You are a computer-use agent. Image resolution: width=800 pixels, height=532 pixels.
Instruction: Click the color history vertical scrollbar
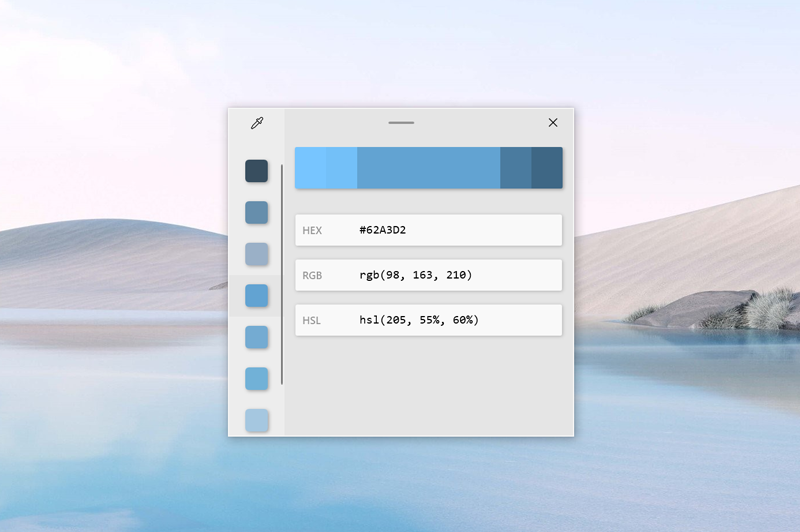[x=282, y=275]
